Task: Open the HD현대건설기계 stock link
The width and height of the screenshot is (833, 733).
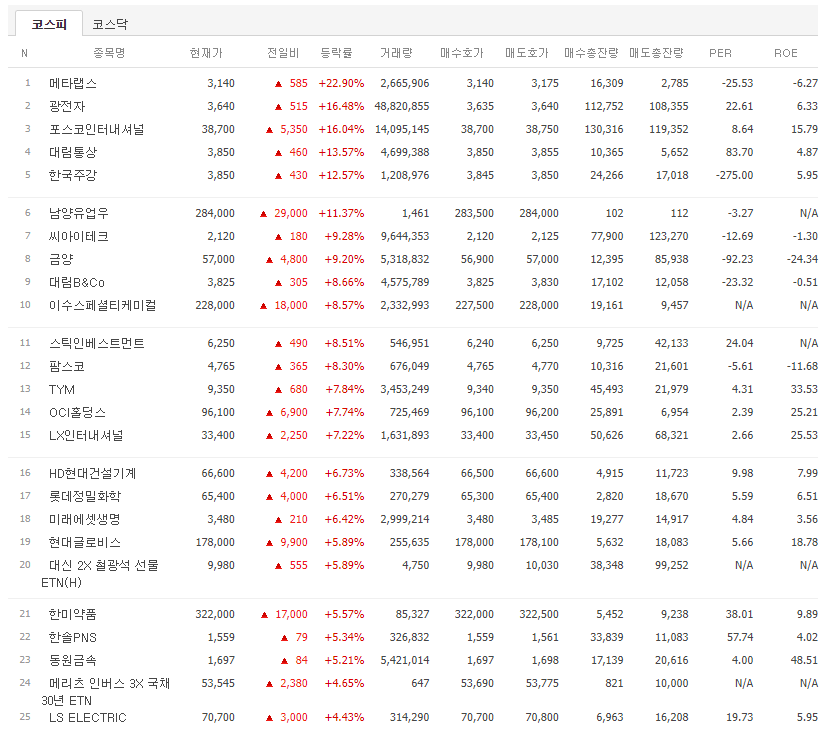Action: tap(92, 473)
